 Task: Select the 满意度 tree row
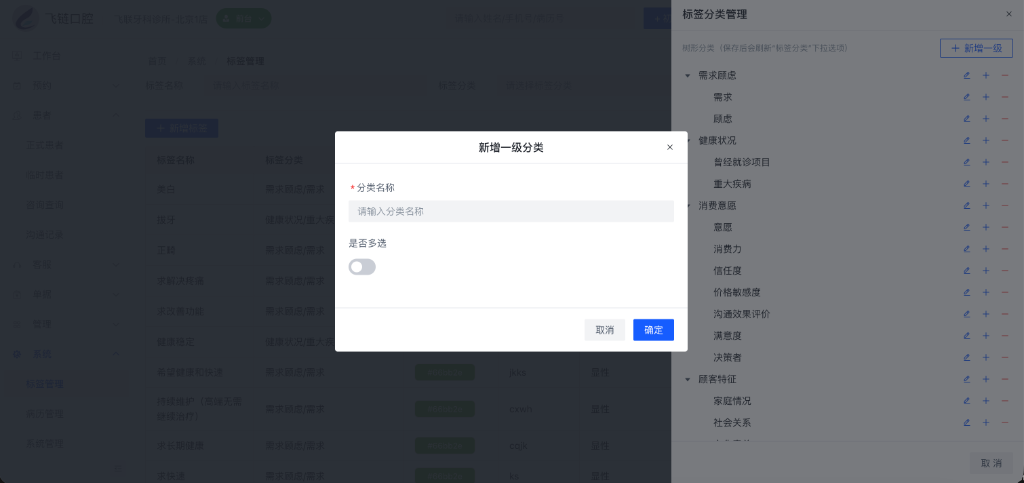coord(727,336)
